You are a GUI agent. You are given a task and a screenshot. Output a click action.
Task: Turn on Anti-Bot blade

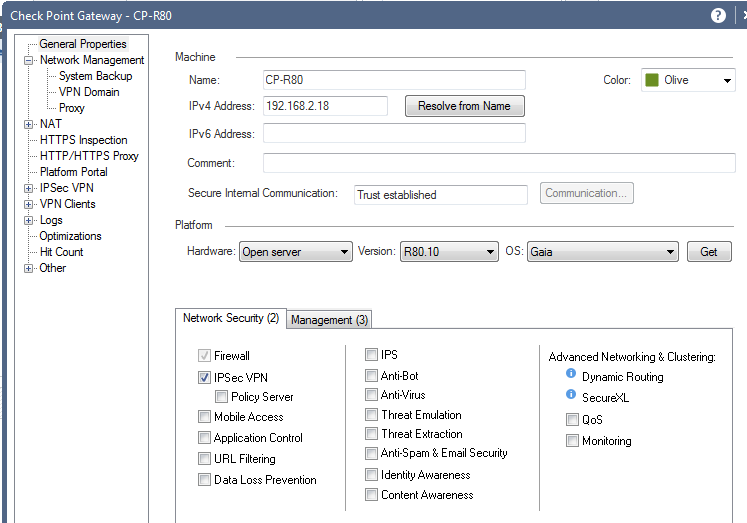(371, 376)
